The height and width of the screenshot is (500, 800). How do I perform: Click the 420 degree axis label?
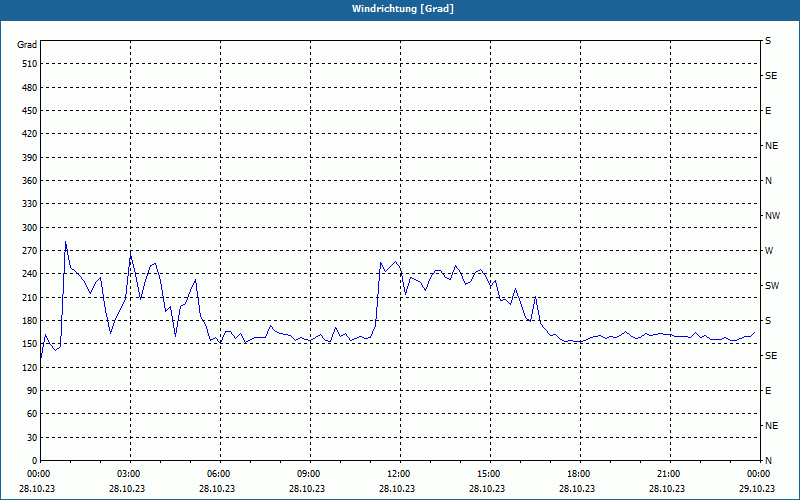point(30,134)
